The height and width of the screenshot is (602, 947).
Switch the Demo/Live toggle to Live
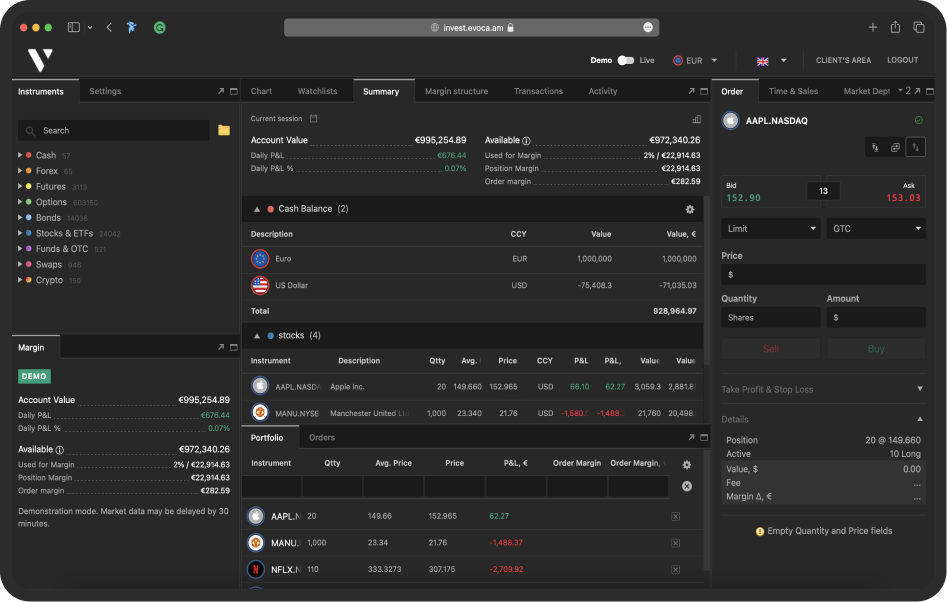625,61
